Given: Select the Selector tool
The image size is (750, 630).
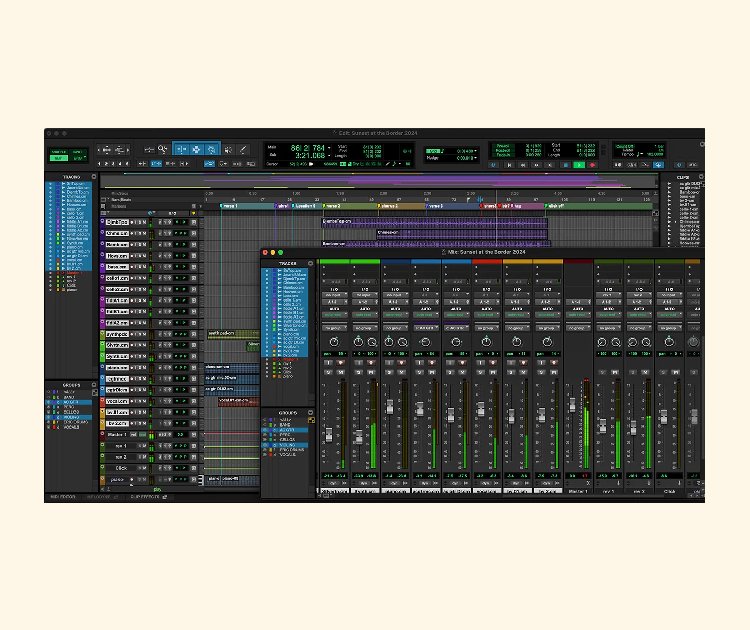Looking at the screenshot, I should [x=196, y=150].
